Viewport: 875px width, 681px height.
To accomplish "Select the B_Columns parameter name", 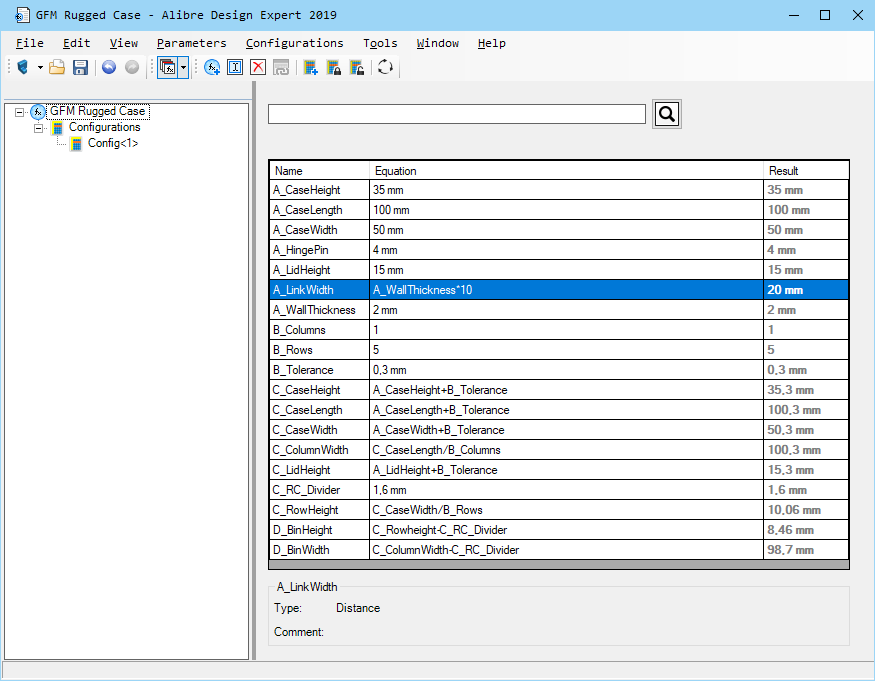I will (299, 330).
